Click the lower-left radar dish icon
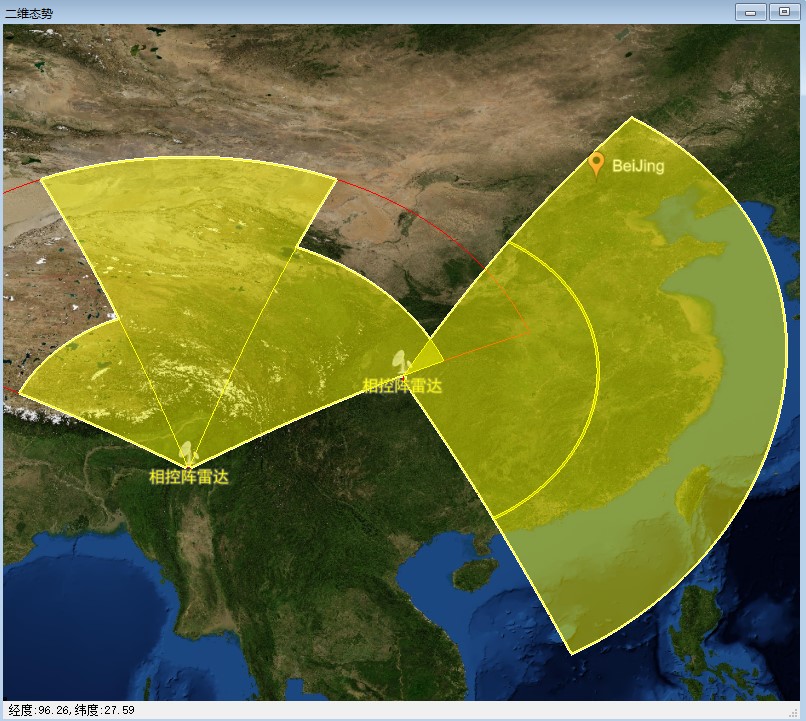Viewport: 806px width, 721px height. tap(189, 452)
